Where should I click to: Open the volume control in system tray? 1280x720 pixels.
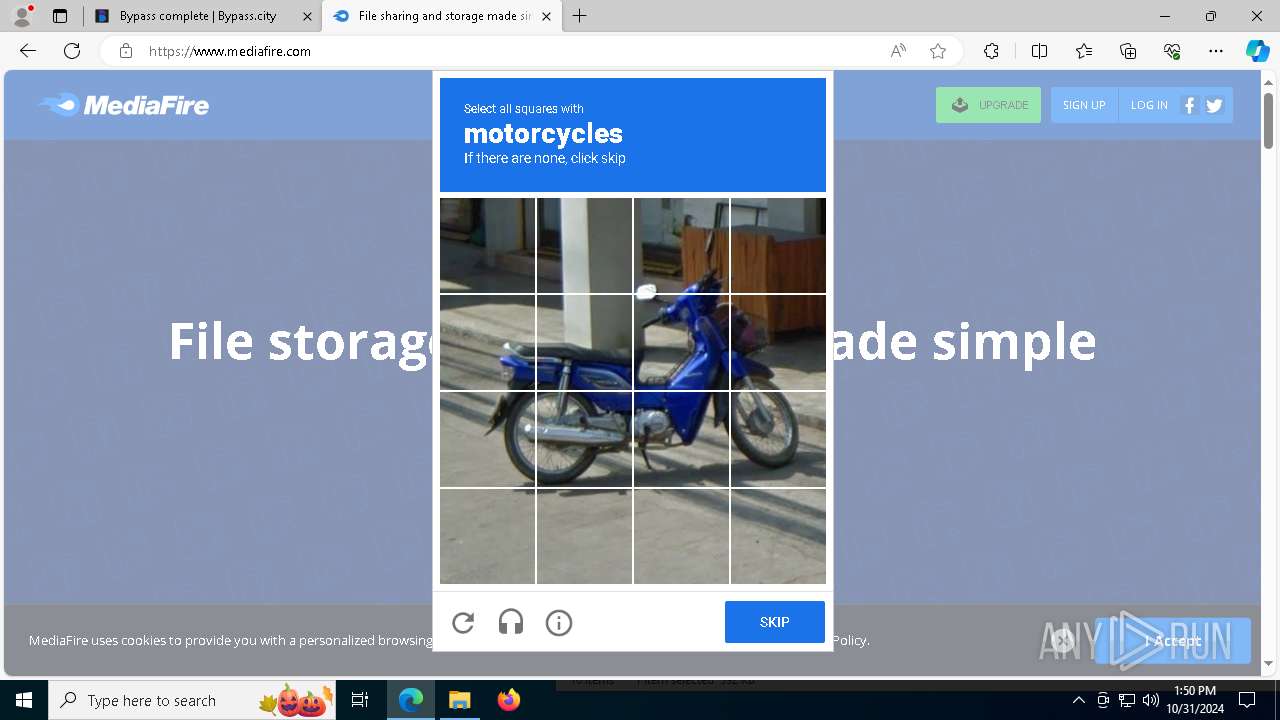pyautogui.click(x=1150, y=700)
